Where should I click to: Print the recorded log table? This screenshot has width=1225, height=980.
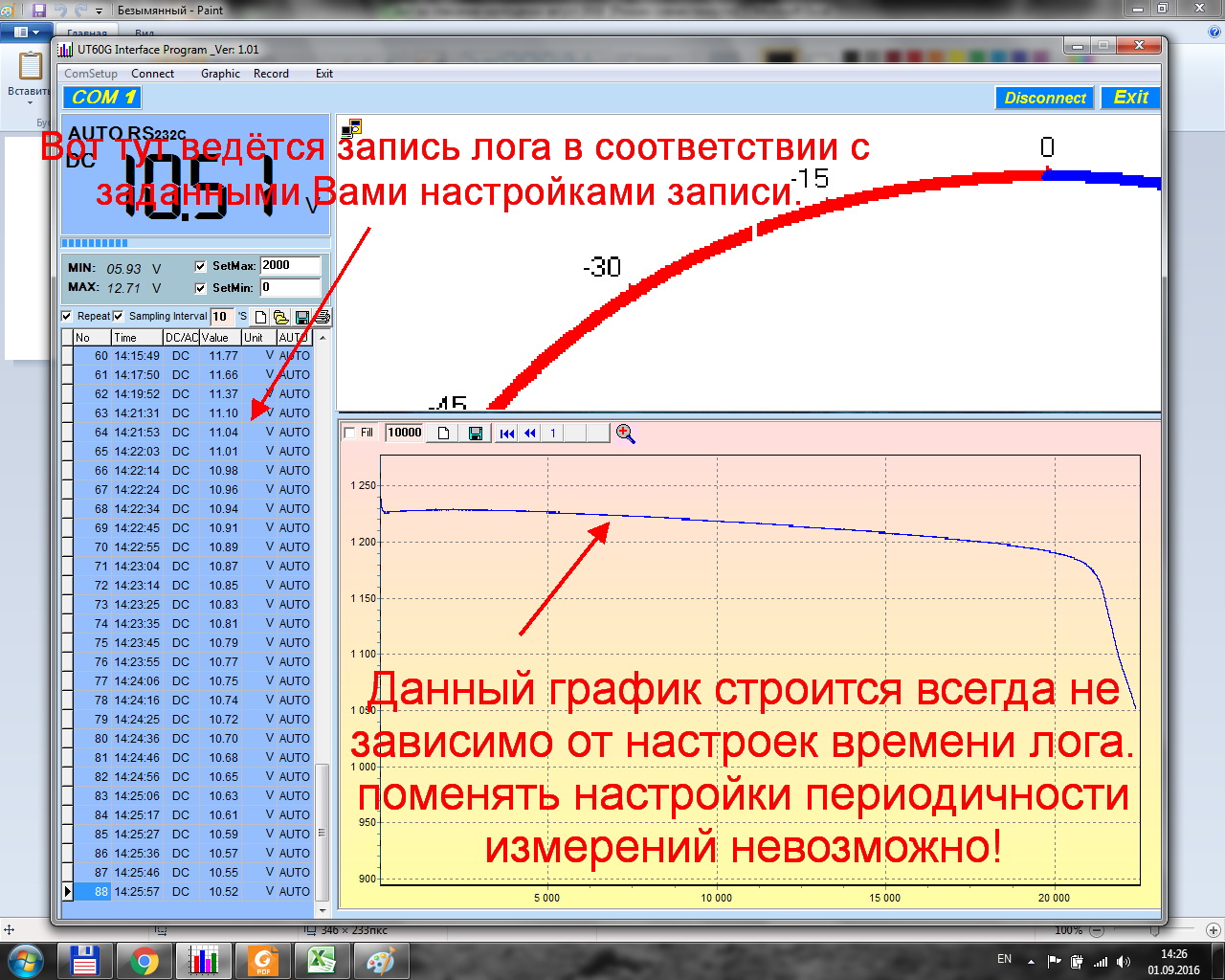click(323, 317)
